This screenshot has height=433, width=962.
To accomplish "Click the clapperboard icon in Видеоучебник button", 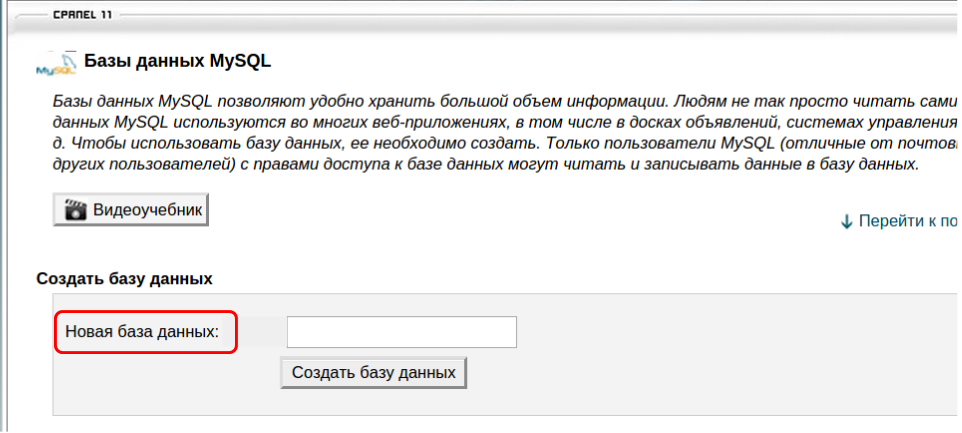I will [75, 211].
